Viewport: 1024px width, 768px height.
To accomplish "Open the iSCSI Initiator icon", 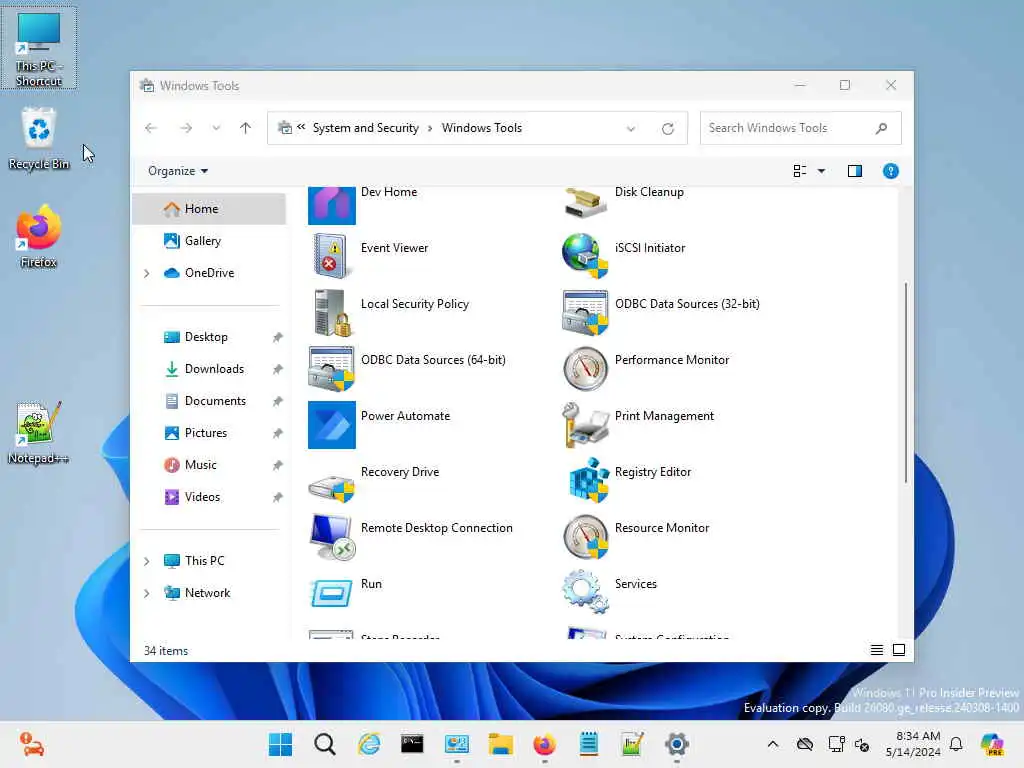I will (x=585, y=256).
